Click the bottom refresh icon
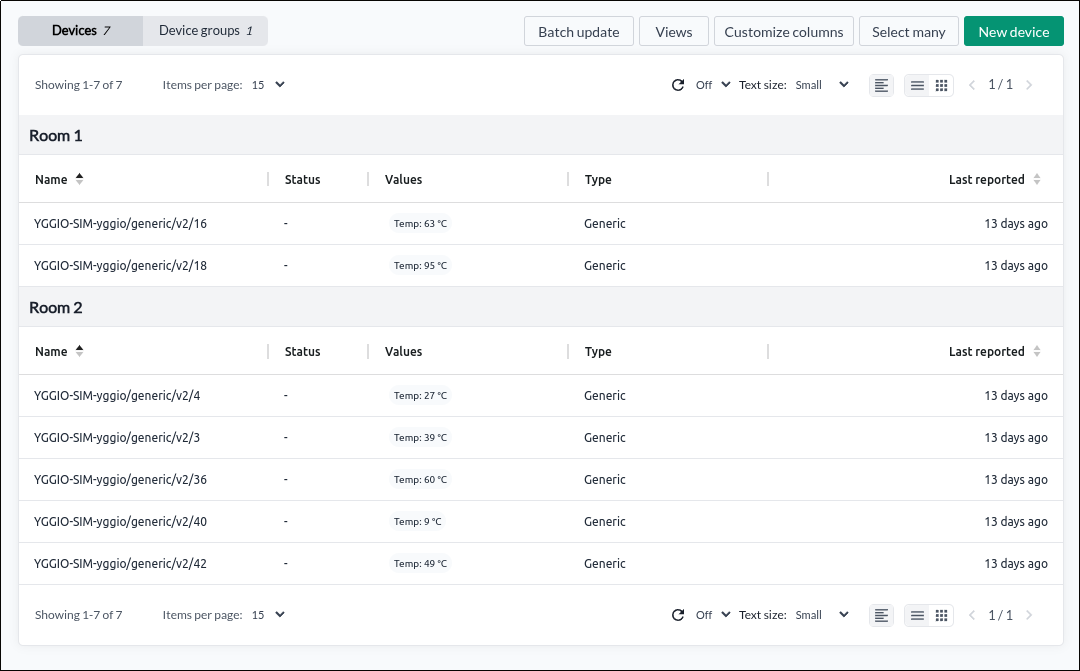This screenshot has height=671, width=1080. (x=678, y=615)
